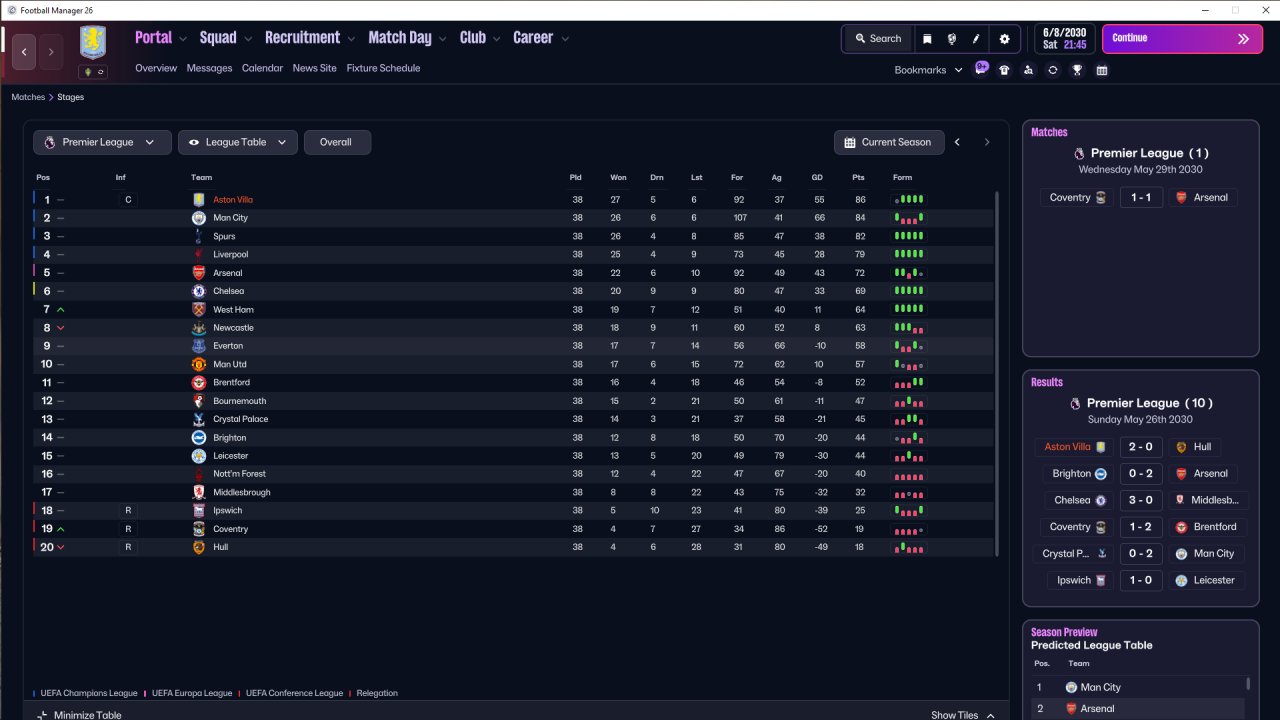The image size is (1280, 720).
Task: Switch to the Fixture Schedule sub-tab
Action: (x=383, y=68)
